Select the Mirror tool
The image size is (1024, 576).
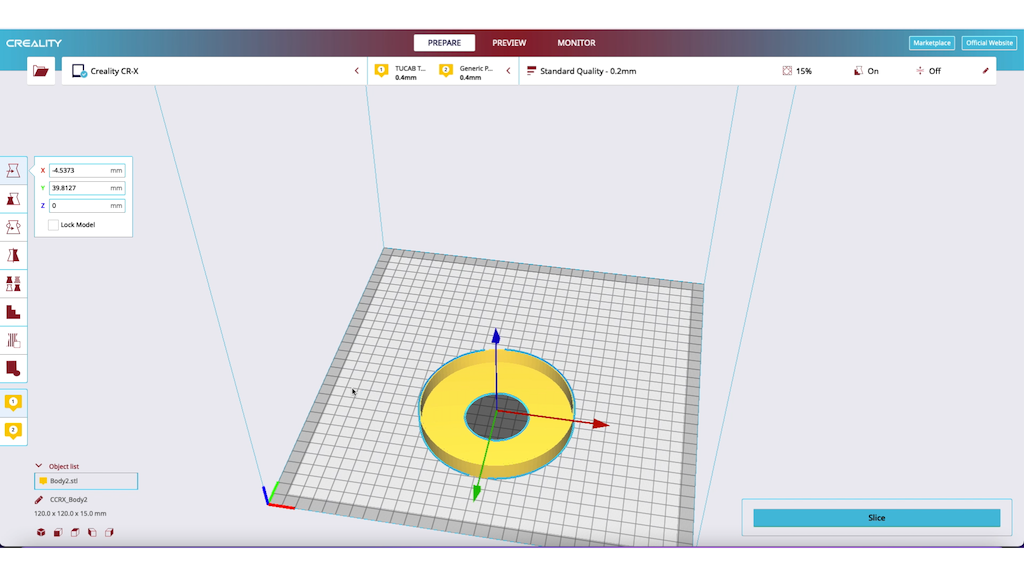pyautogui.click(x=14, y=255)
